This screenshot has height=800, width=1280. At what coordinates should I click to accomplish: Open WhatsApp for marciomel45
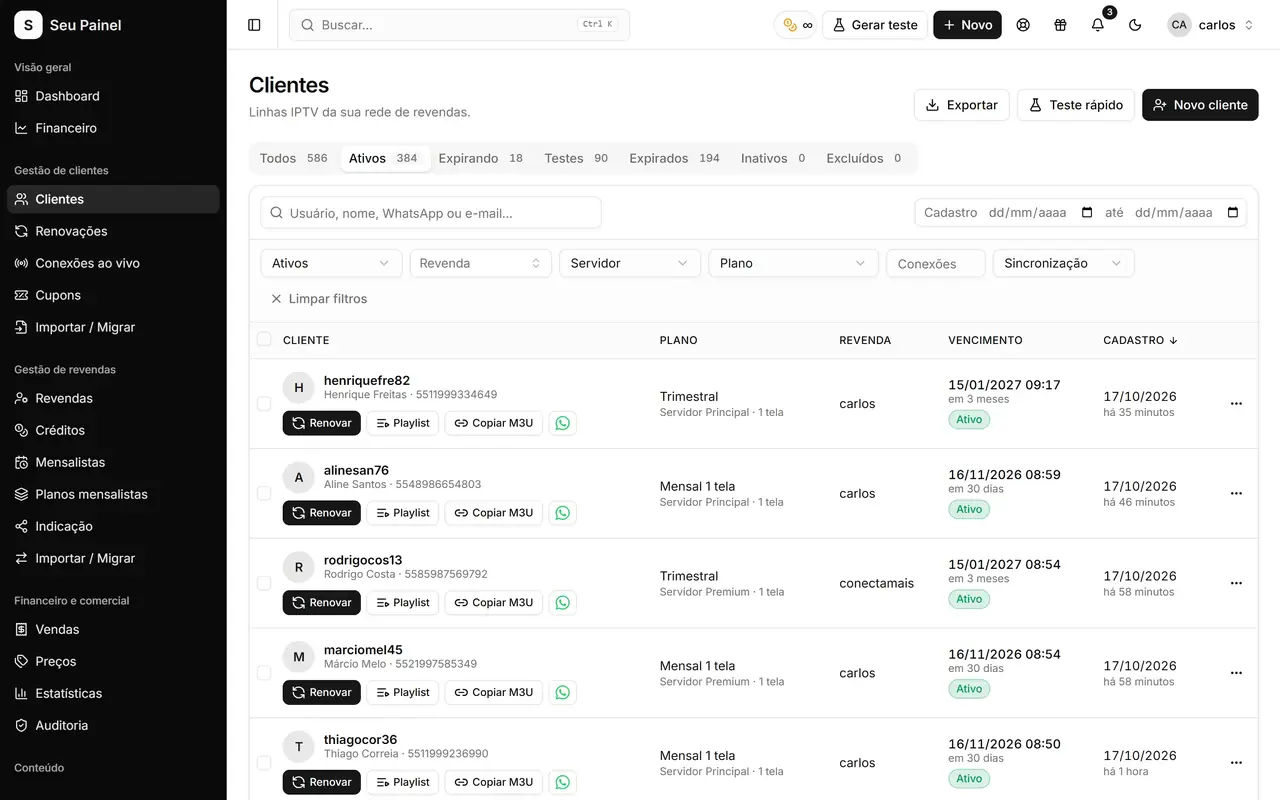tap(563, 692)
